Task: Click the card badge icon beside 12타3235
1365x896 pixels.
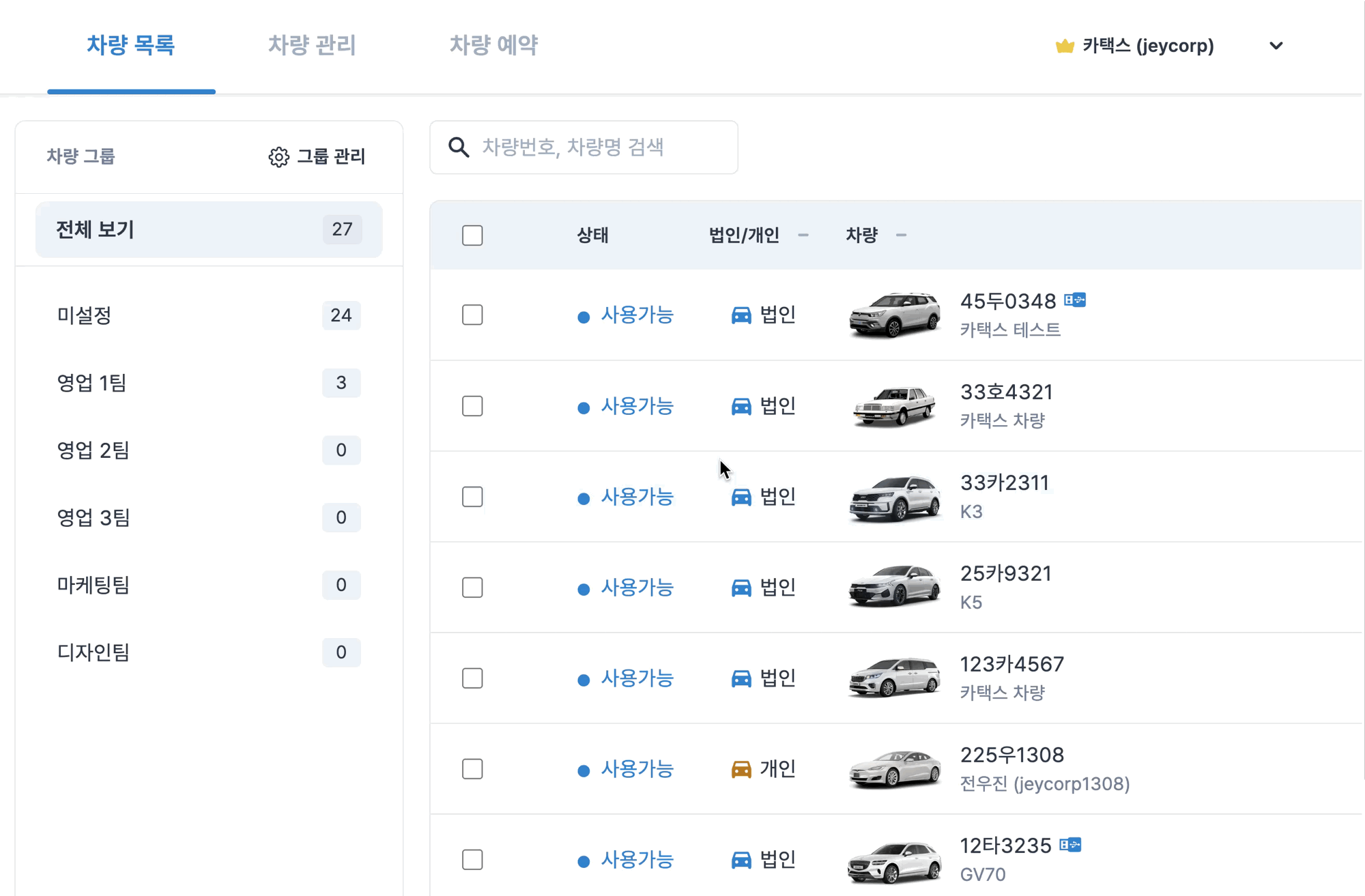Action: (x=1070, y=845)
